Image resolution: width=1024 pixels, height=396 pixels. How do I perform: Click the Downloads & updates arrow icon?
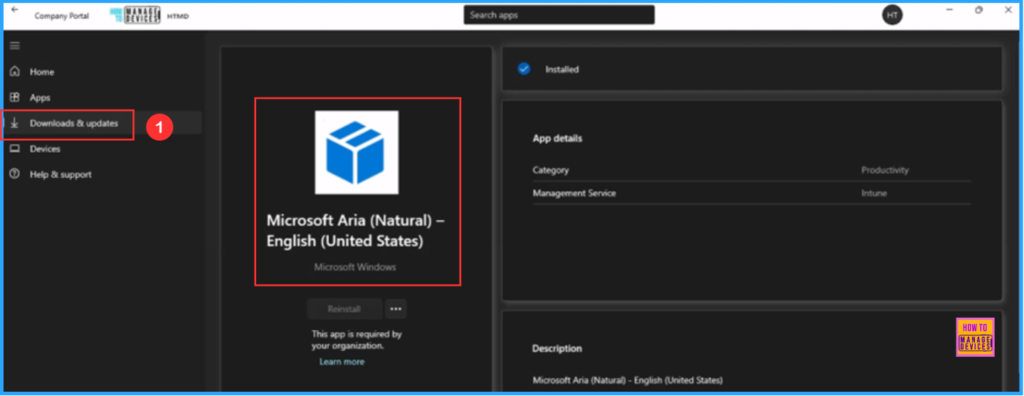pyautogui.click(x=14, y=124)
